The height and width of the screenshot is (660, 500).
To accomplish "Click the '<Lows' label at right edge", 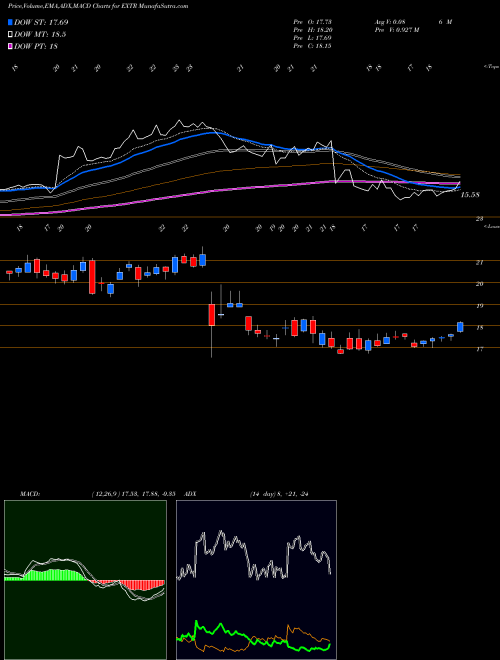I will 491,226.
